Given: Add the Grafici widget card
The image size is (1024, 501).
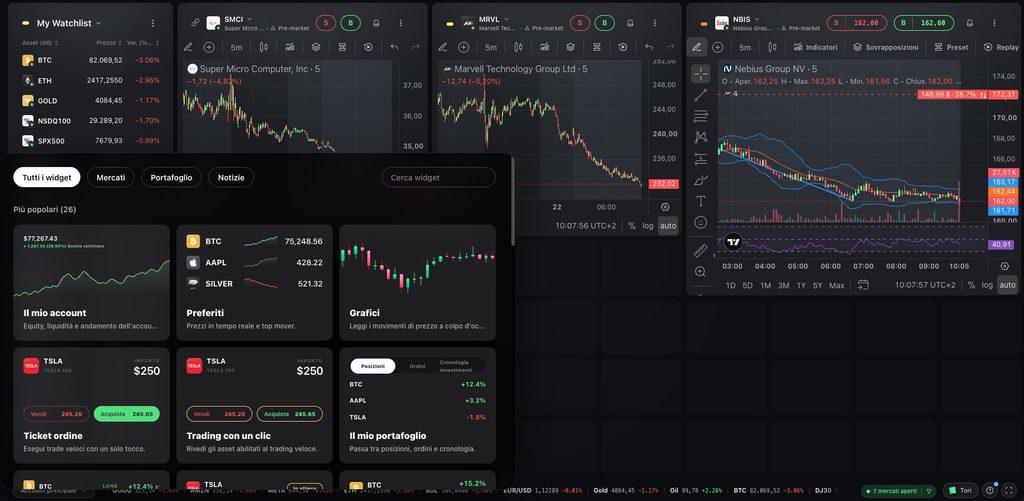Looking at the screenshot, I should coord(417,282).
